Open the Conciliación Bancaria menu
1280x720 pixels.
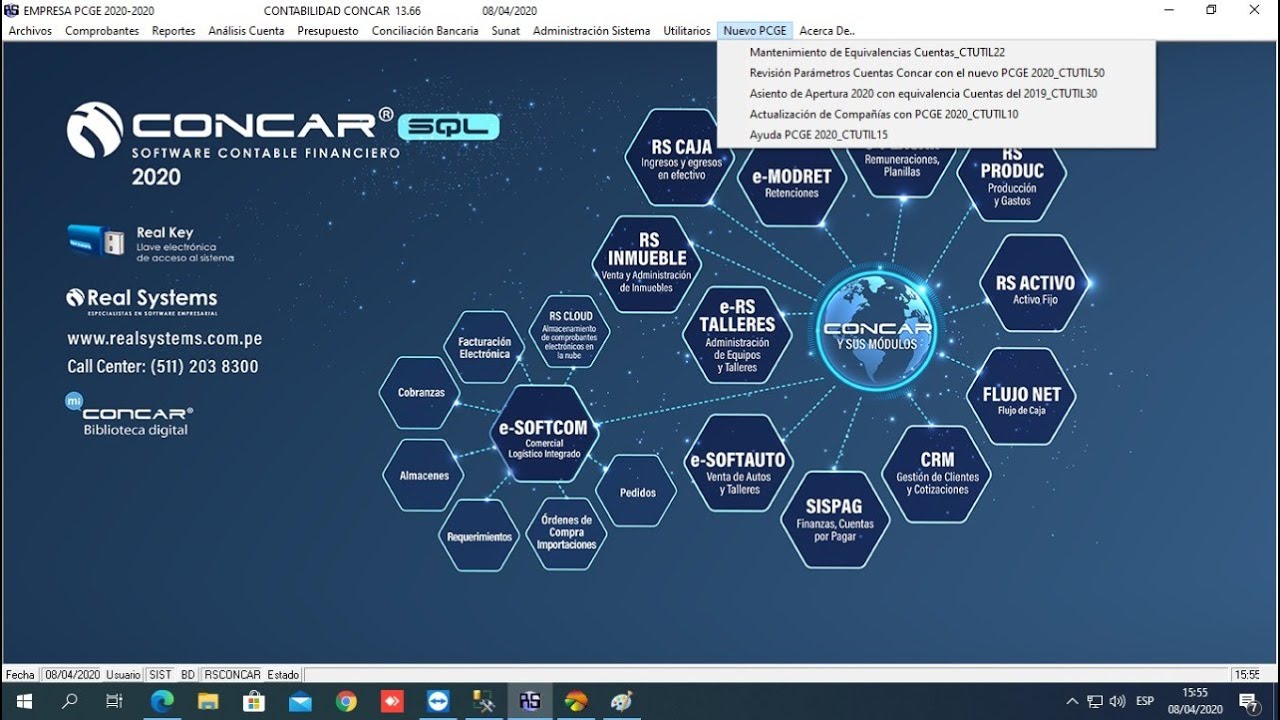coord(425,31)
